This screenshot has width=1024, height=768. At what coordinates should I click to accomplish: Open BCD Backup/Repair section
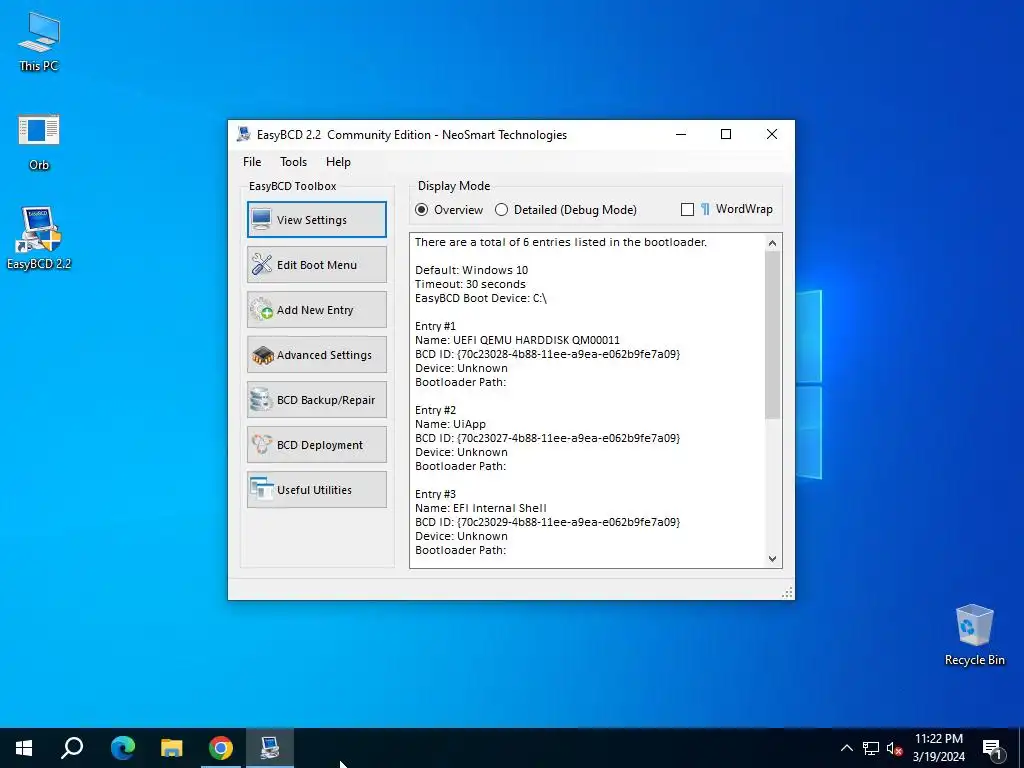pos(317,400)
